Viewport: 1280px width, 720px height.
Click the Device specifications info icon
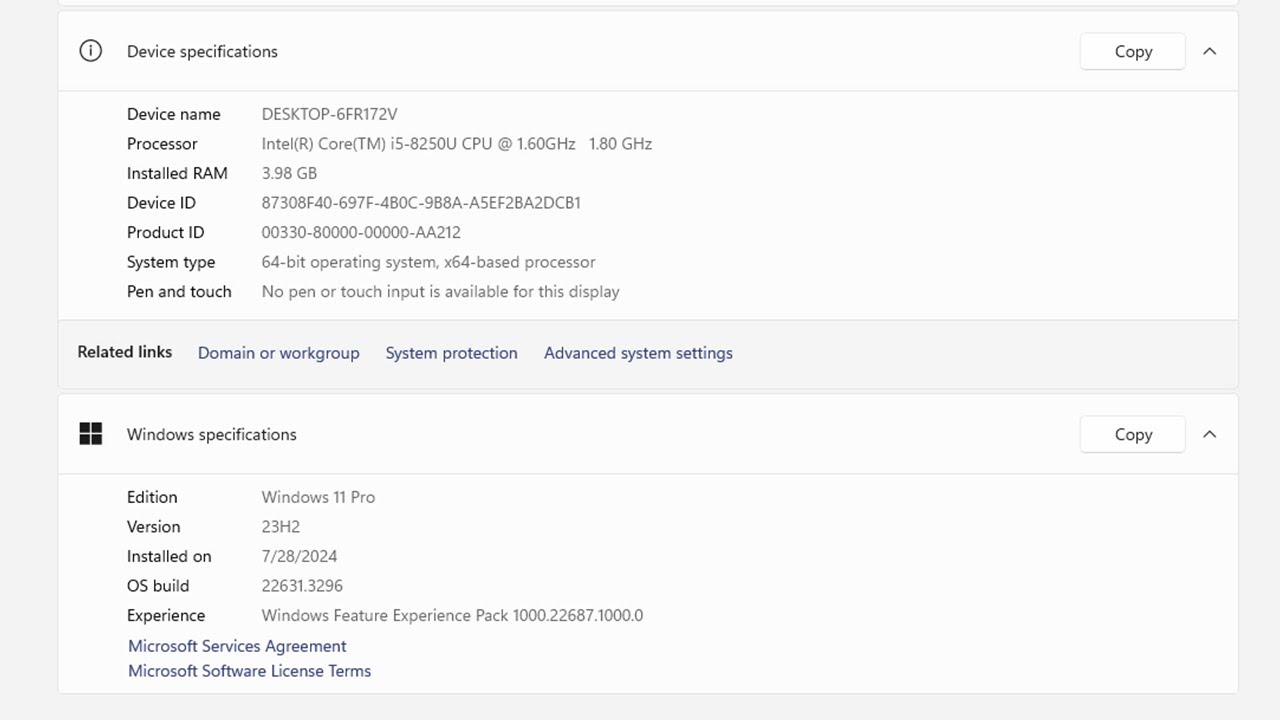pyautogui.click(x=91, y=51)
